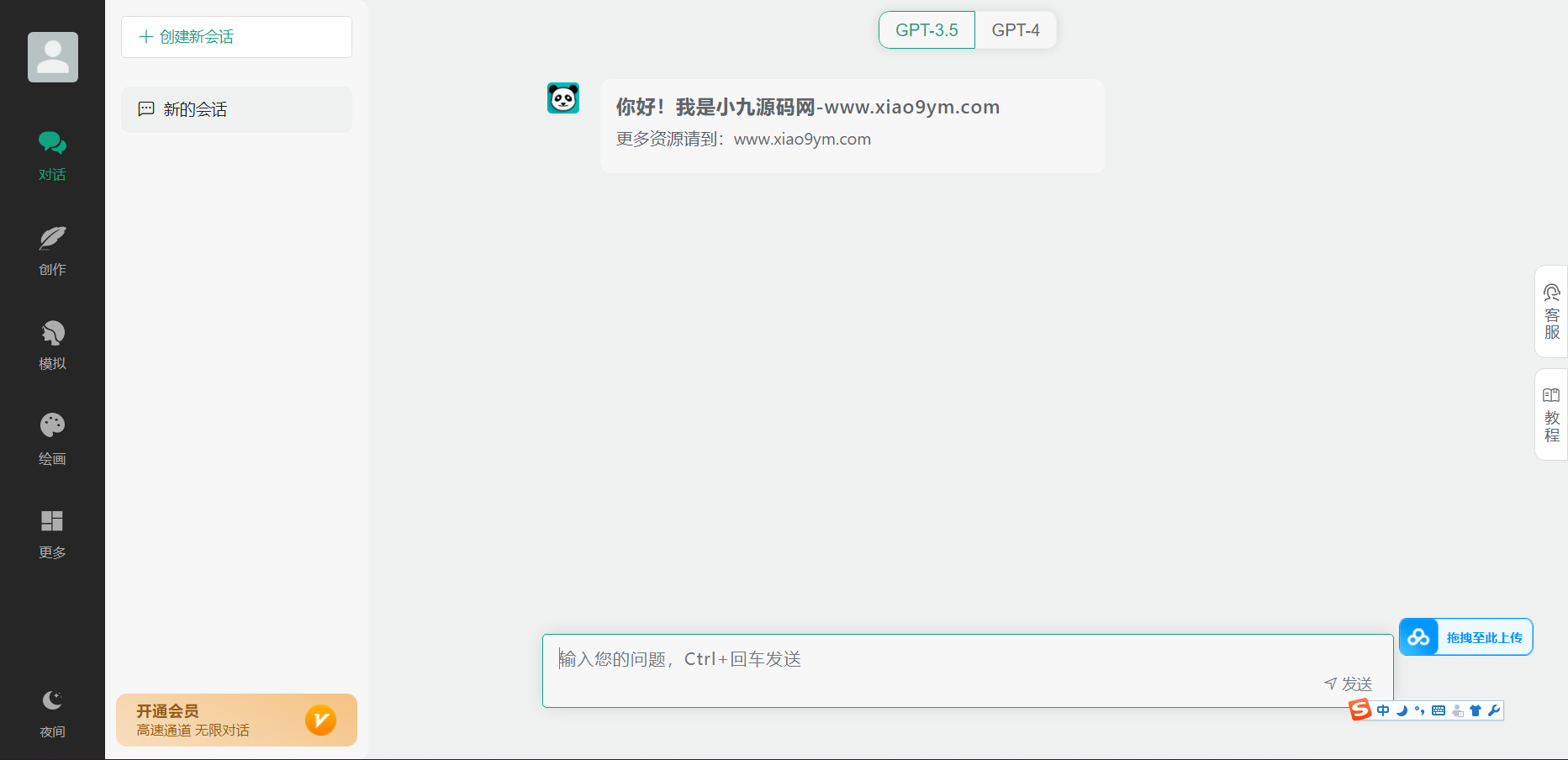Toggle punctuation mode in IME bar
Image resolution: width=1568 pixels, height=760 pixels.
[1420, 711]
